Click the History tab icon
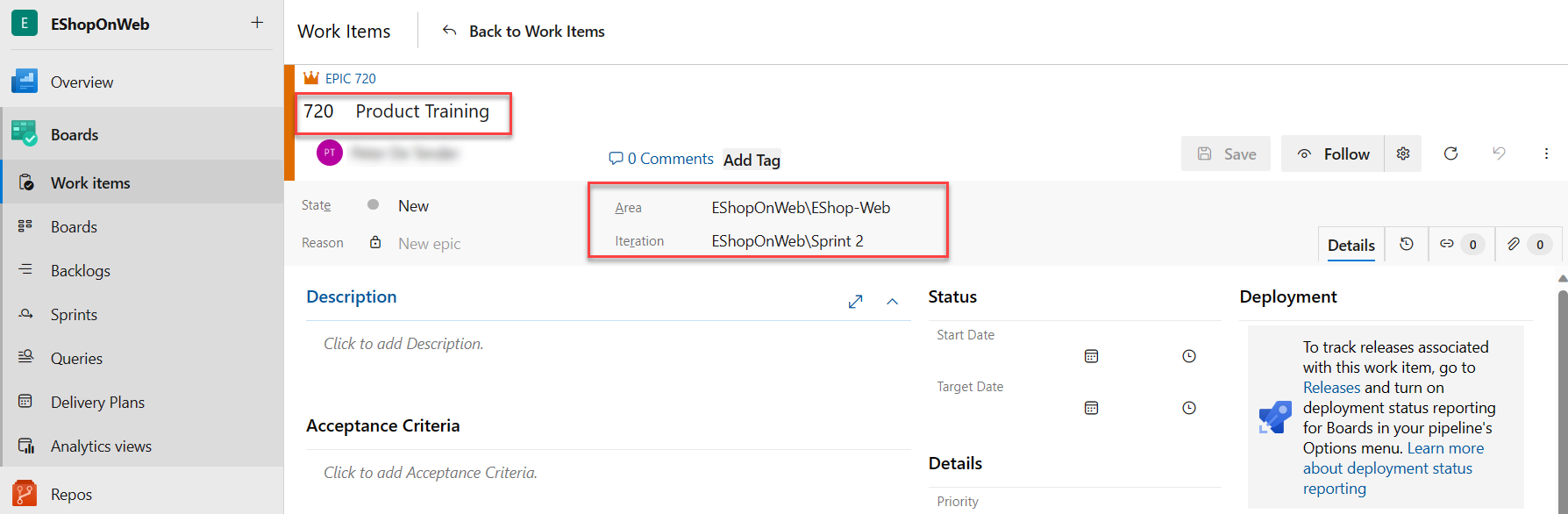Viewport: 1568px width, 514px height. pyautogui.click(x=1407, y=245)
